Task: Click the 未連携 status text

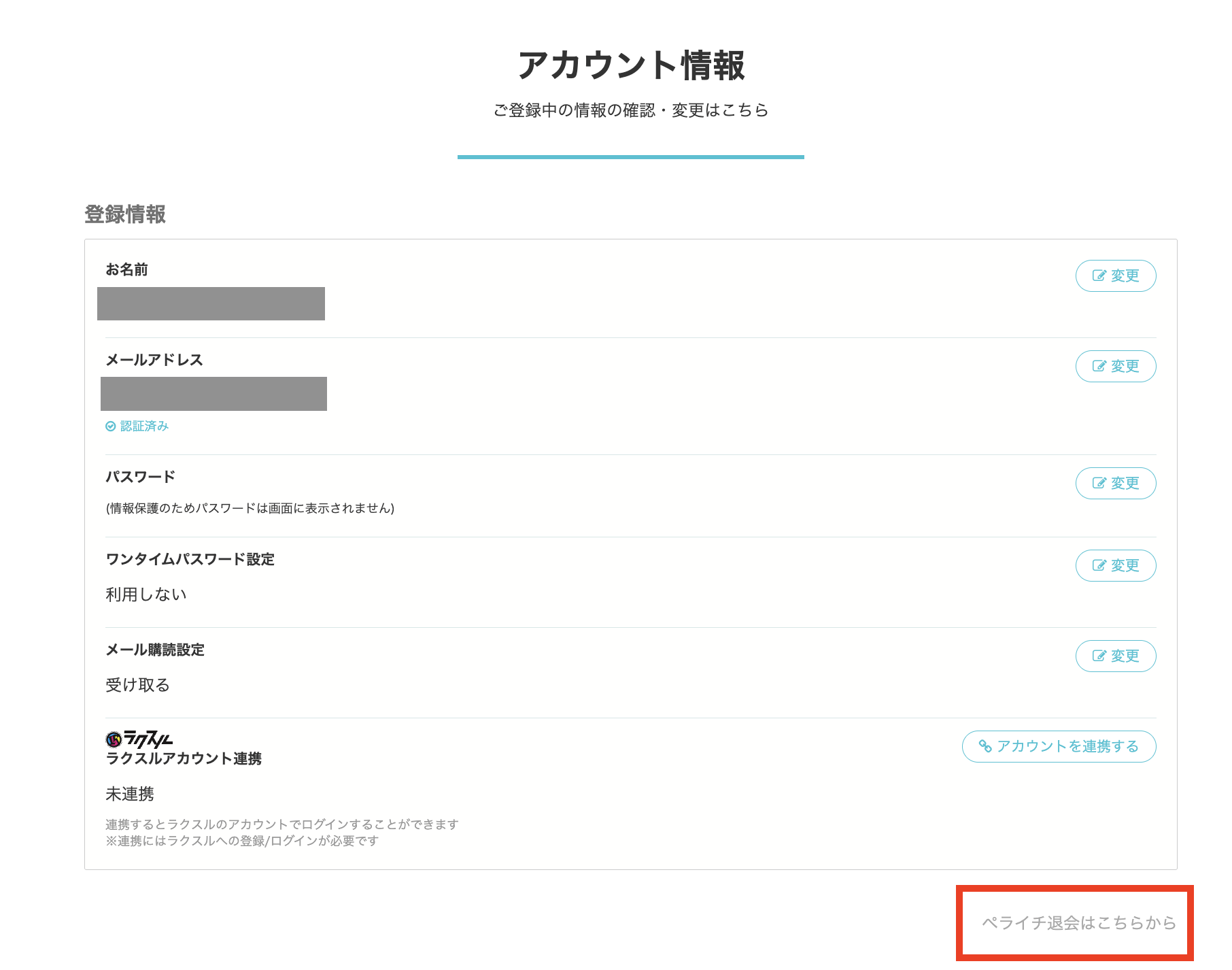Action: point(130,794)
